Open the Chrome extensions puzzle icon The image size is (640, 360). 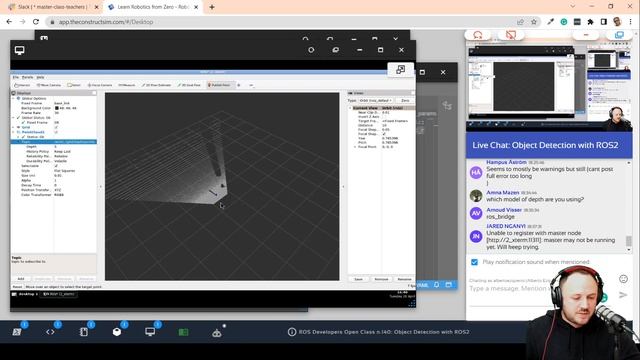(590, 22)
